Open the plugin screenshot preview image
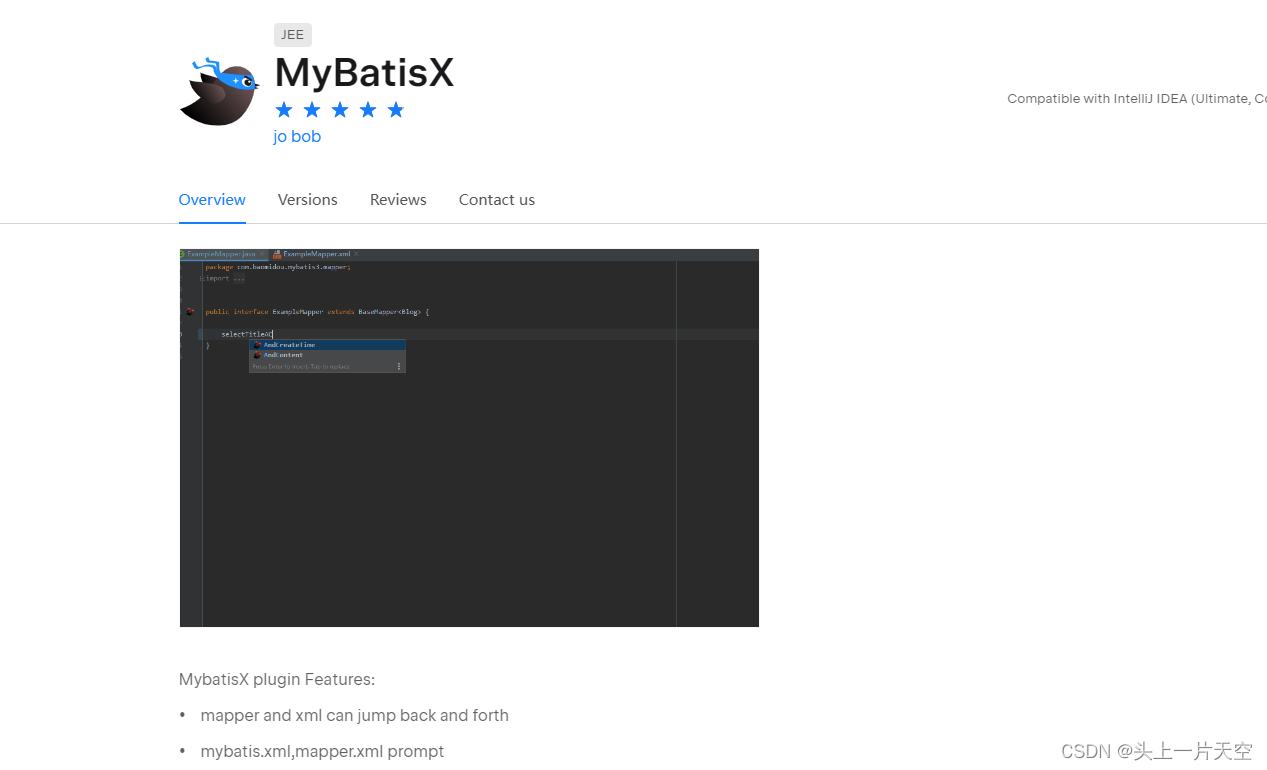 point(469,438)
